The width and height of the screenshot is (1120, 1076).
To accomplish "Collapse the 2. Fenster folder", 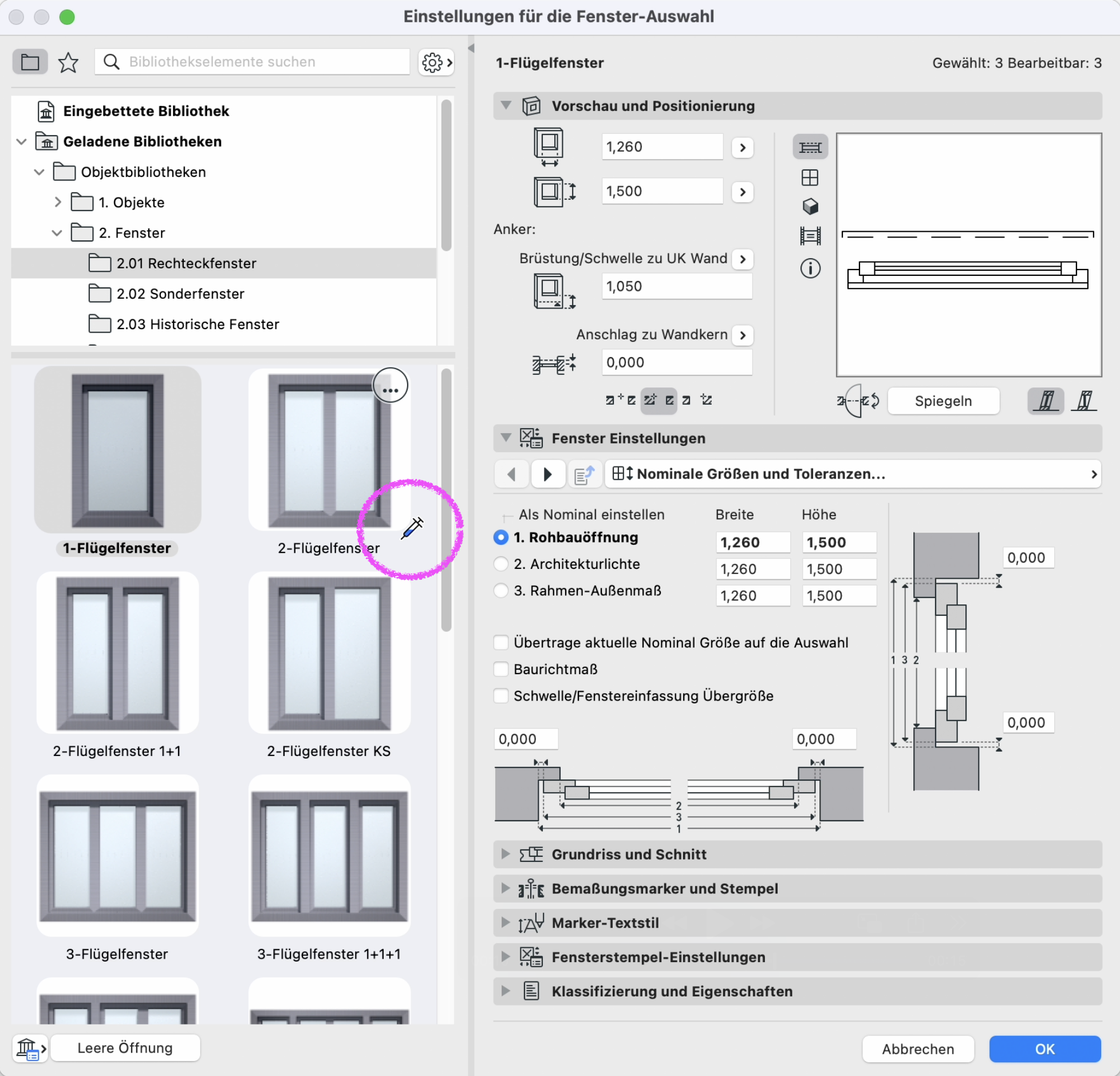I will click(x=57, y=233).
